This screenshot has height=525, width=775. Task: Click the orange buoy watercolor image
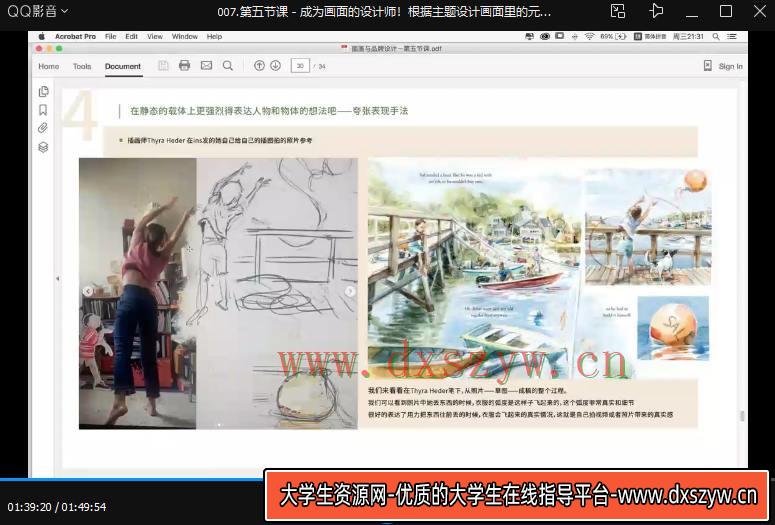[x=673, y=328]
